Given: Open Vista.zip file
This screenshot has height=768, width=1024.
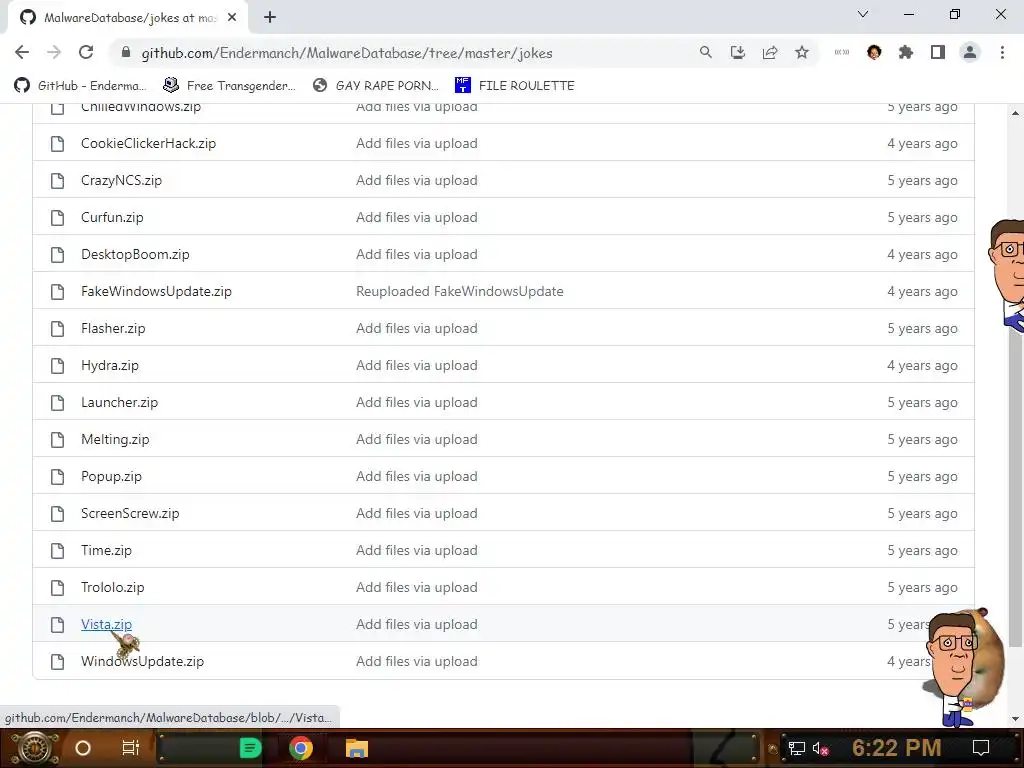Looking at the screenshot, I should 106,625.
